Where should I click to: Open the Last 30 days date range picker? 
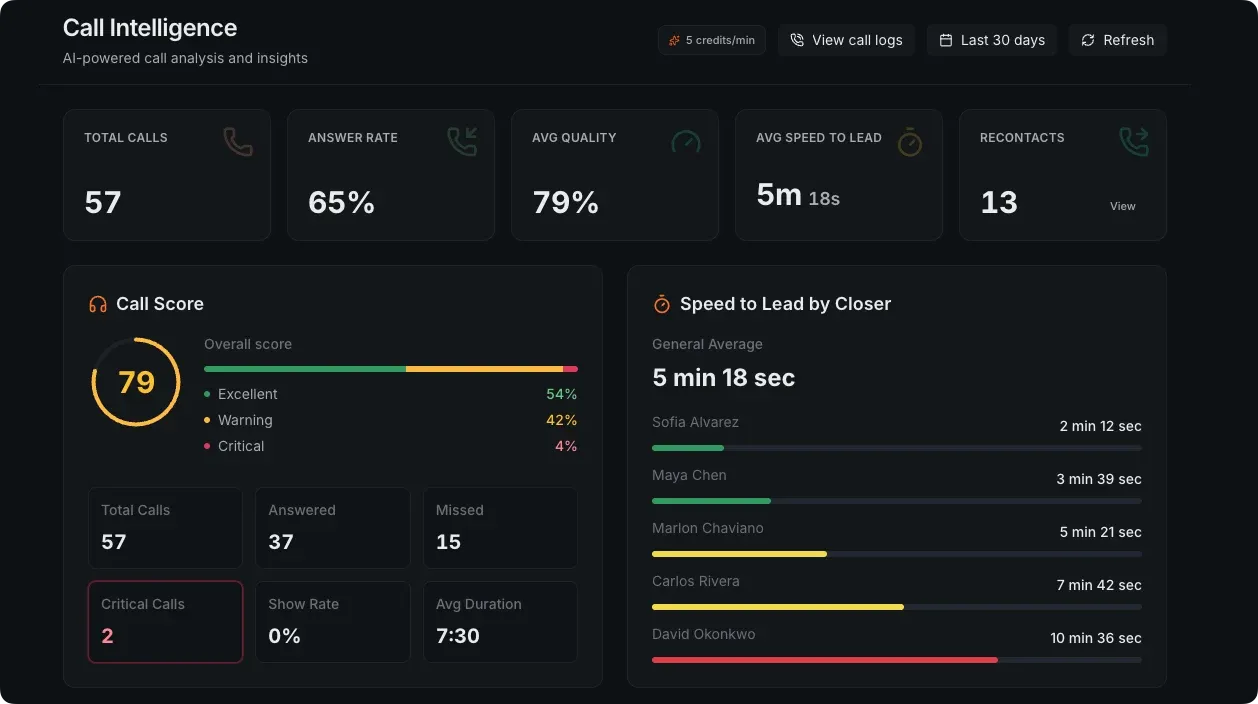pyautogui.click(x=992, y=40)
